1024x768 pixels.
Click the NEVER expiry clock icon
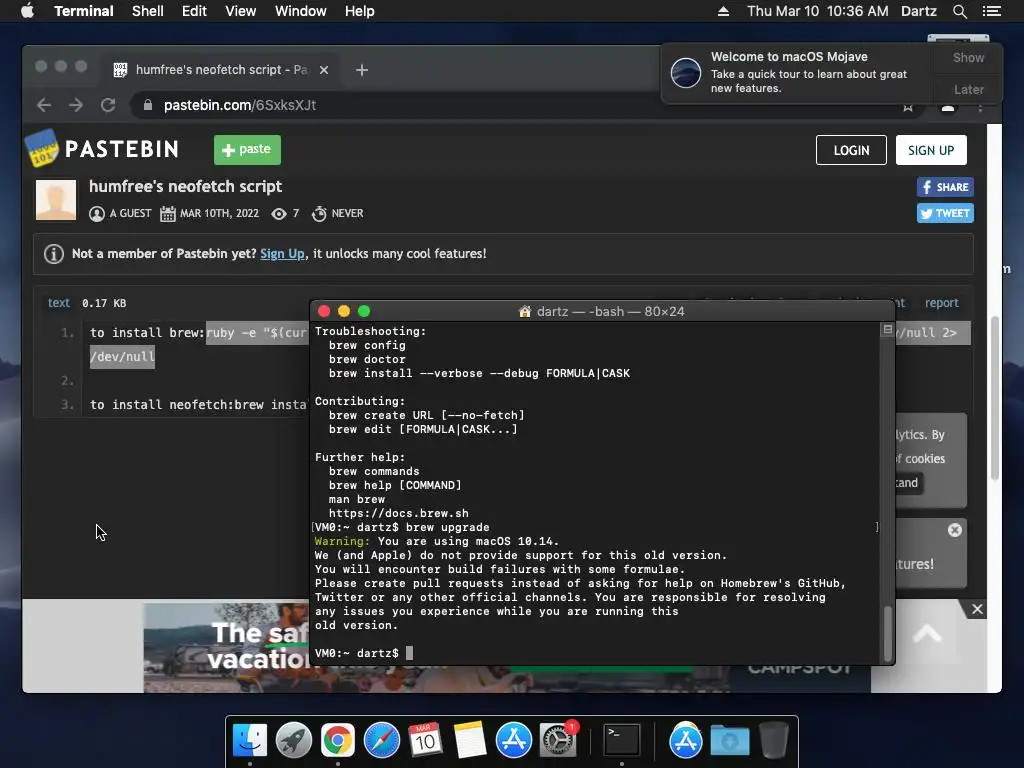(x=319, y=214)
